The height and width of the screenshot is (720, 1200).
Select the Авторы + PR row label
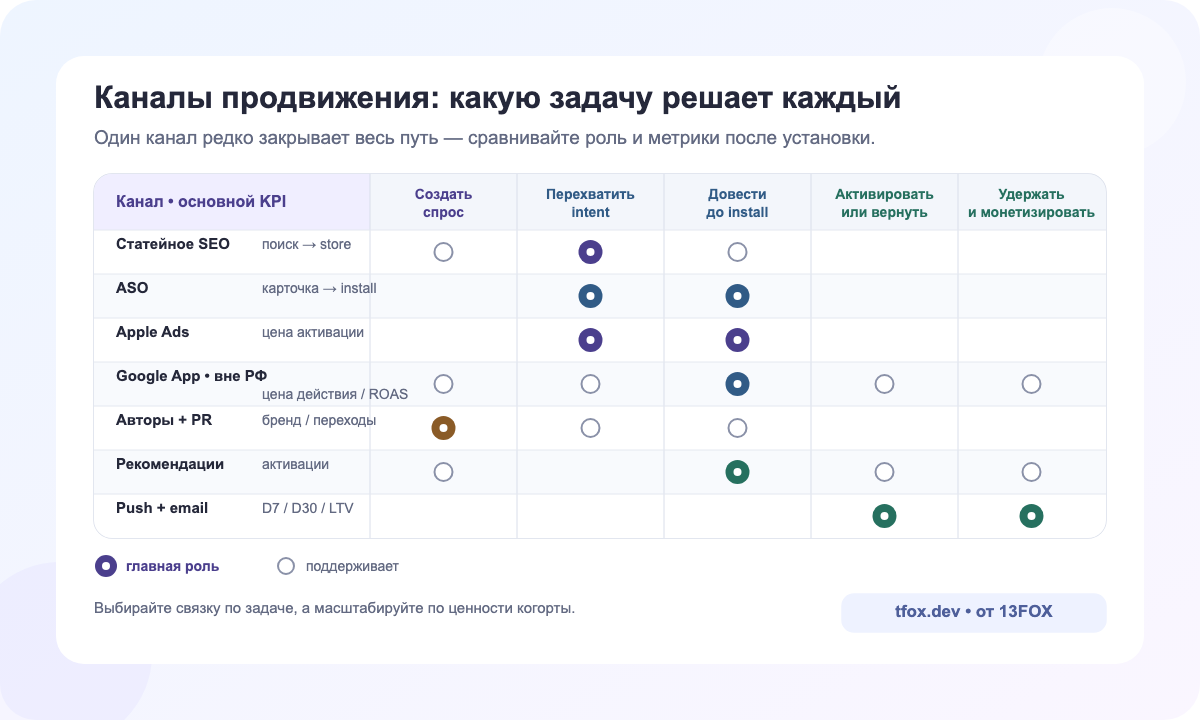(164, 420)
